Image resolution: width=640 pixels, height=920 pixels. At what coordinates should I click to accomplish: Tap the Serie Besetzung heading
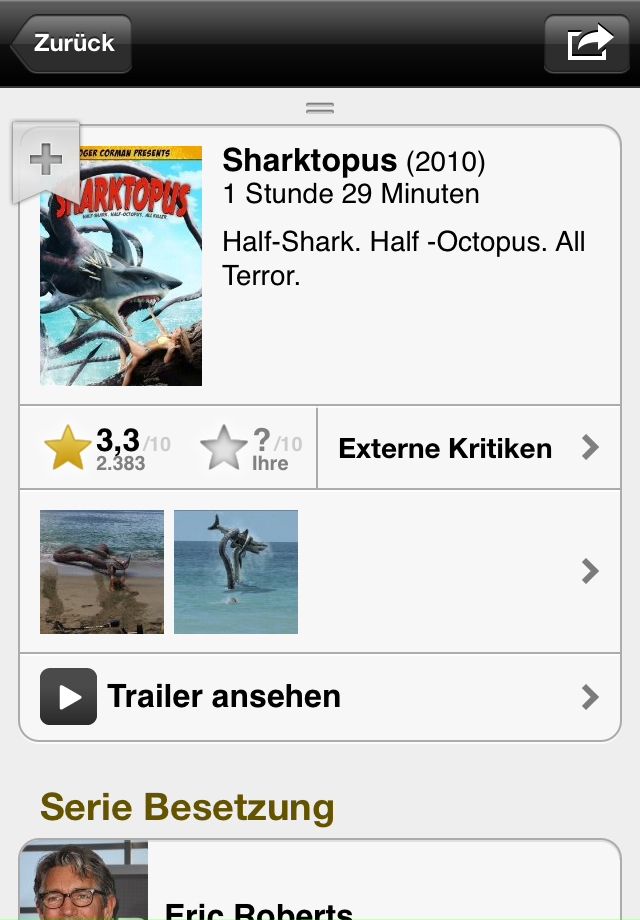[187, 807]
